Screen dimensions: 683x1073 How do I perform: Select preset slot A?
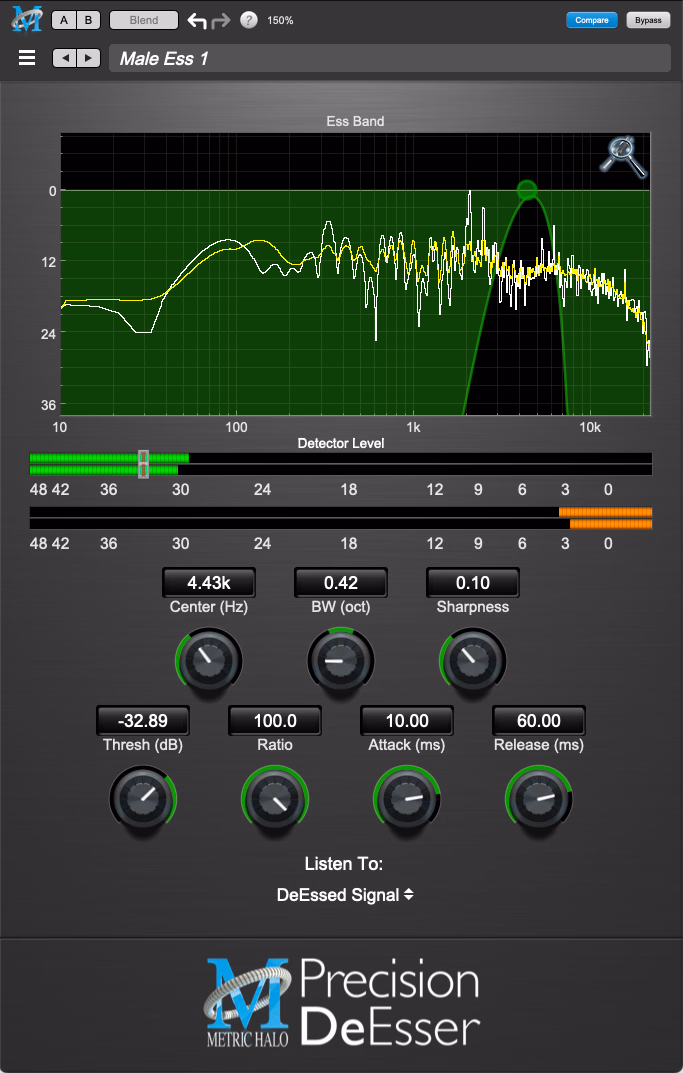point(64,20)
